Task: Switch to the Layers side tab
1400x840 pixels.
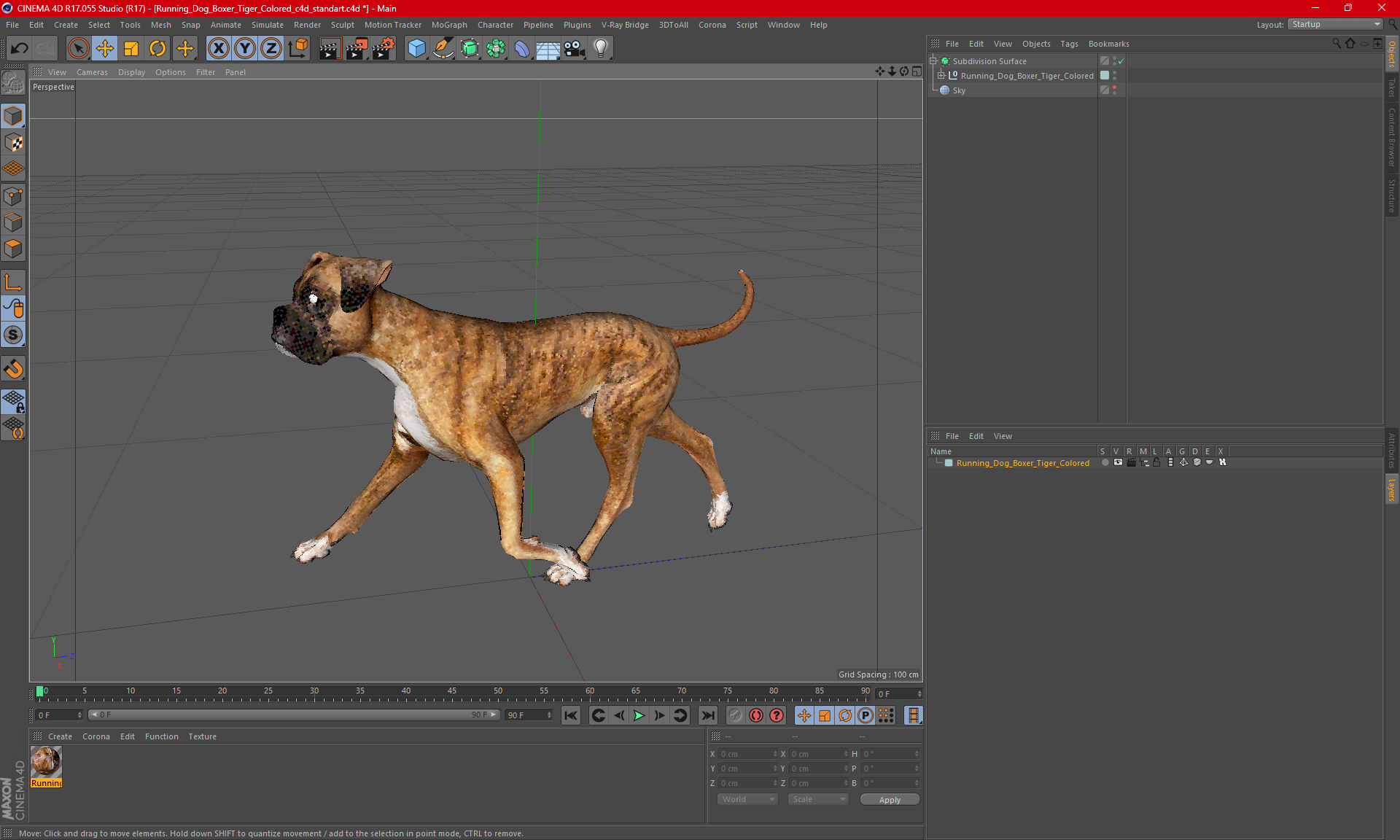Action: pyautogui.click(x=1392, y=489)
